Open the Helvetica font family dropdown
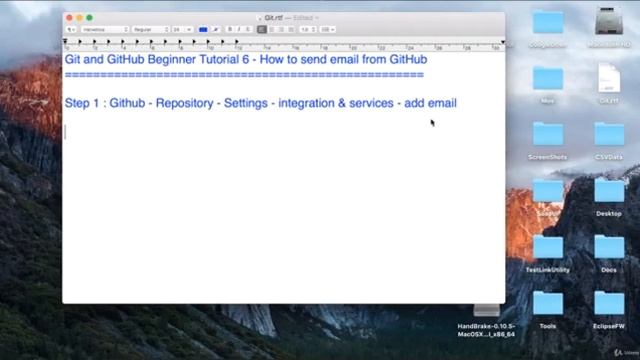 click(x=105, y=29)
